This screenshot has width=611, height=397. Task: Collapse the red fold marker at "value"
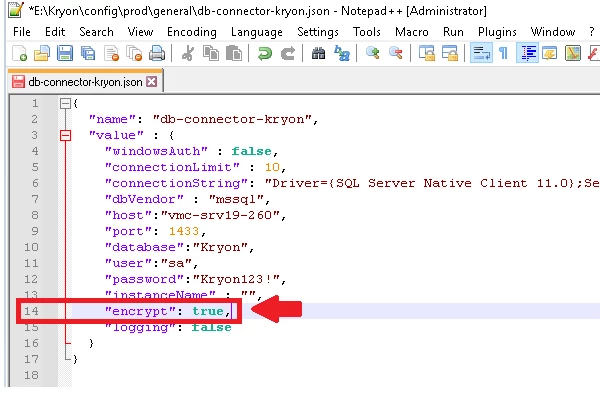coord(65,135)
